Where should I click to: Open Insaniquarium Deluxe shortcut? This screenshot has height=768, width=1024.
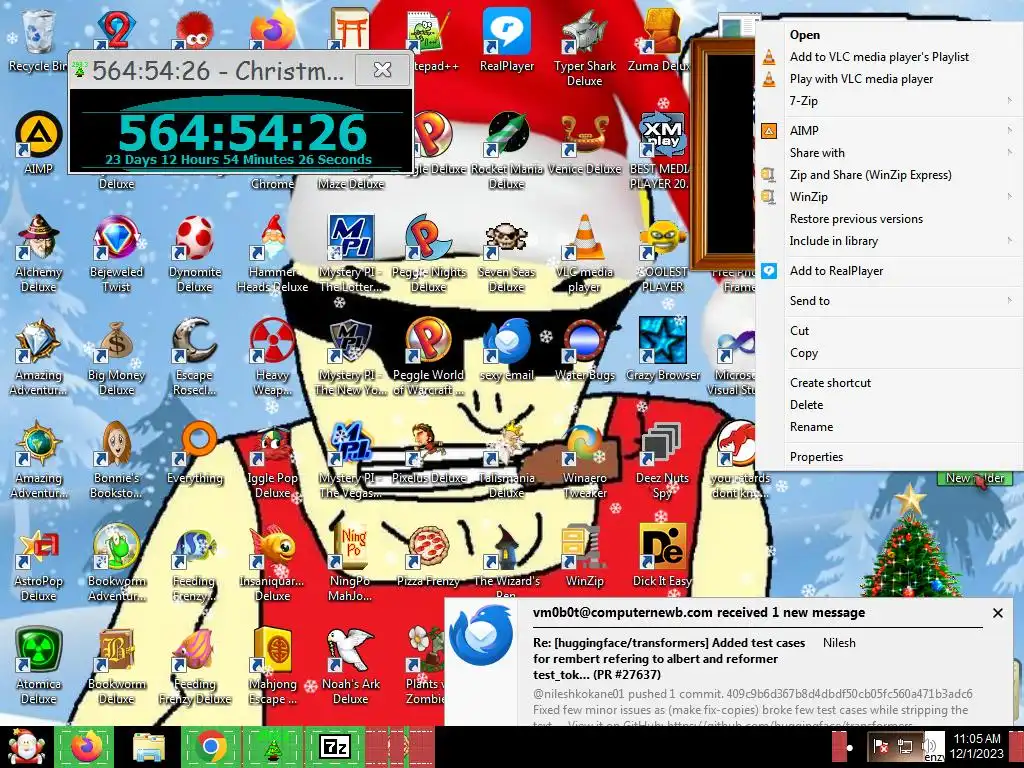pyautogui.click(x=272, y=563)
